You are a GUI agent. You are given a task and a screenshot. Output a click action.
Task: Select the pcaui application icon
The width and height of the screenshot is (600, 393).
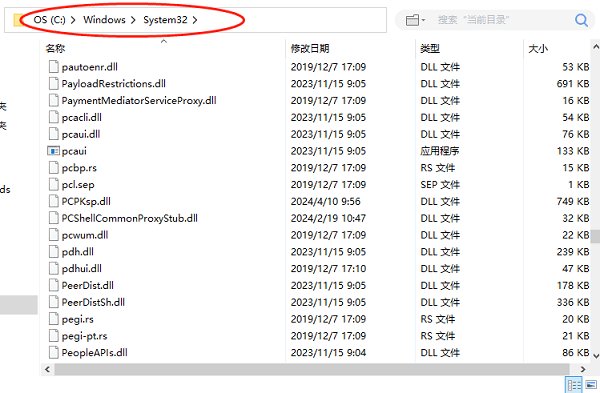pos(53,151)
